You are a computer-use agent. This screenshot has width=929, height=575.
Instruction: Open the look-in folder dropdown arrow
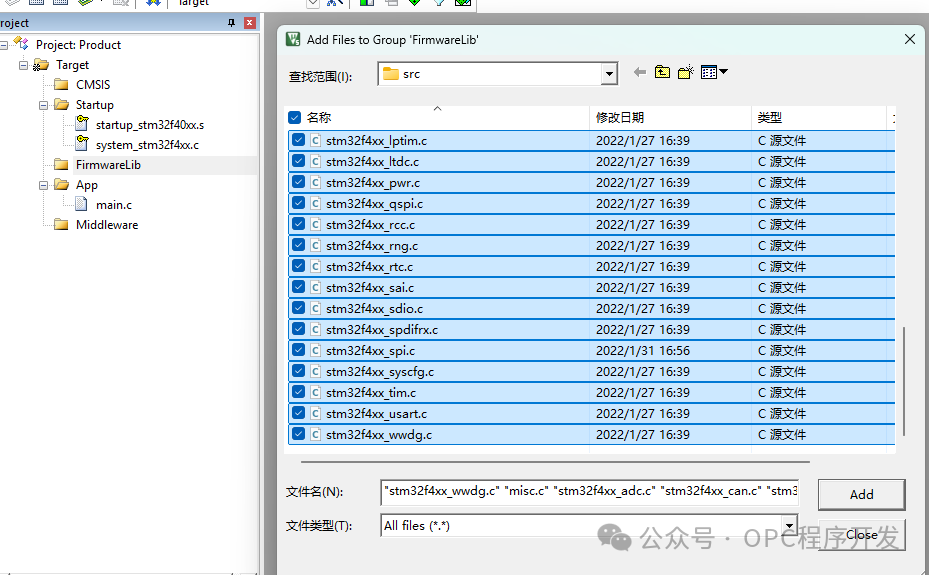coord(609,75)
